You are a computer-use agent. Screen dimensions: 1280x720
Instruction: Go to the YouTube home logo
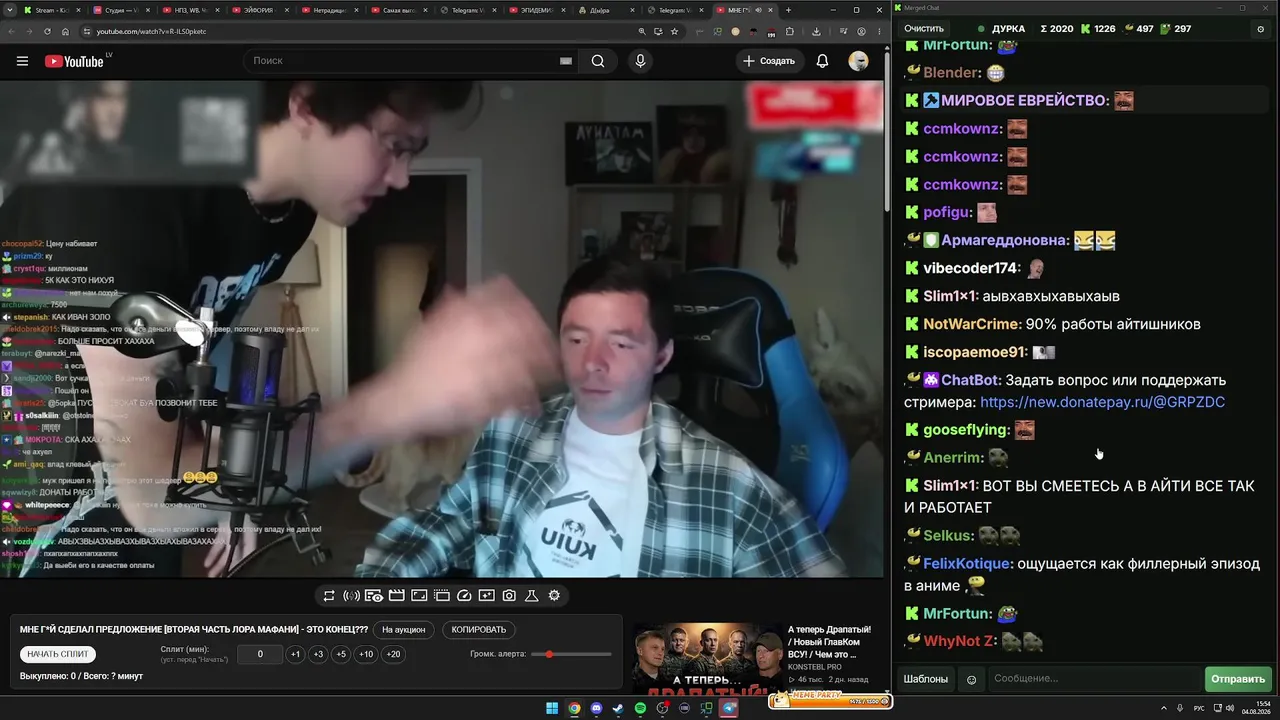coord(74,61)
